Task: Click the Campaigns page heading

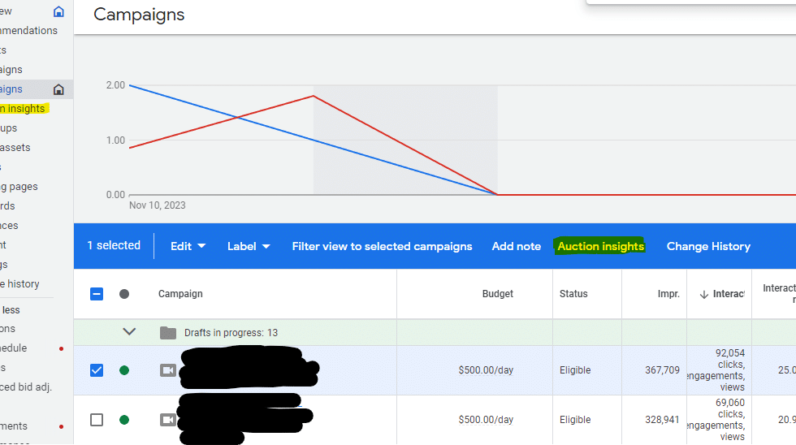Action: point(139,15)
